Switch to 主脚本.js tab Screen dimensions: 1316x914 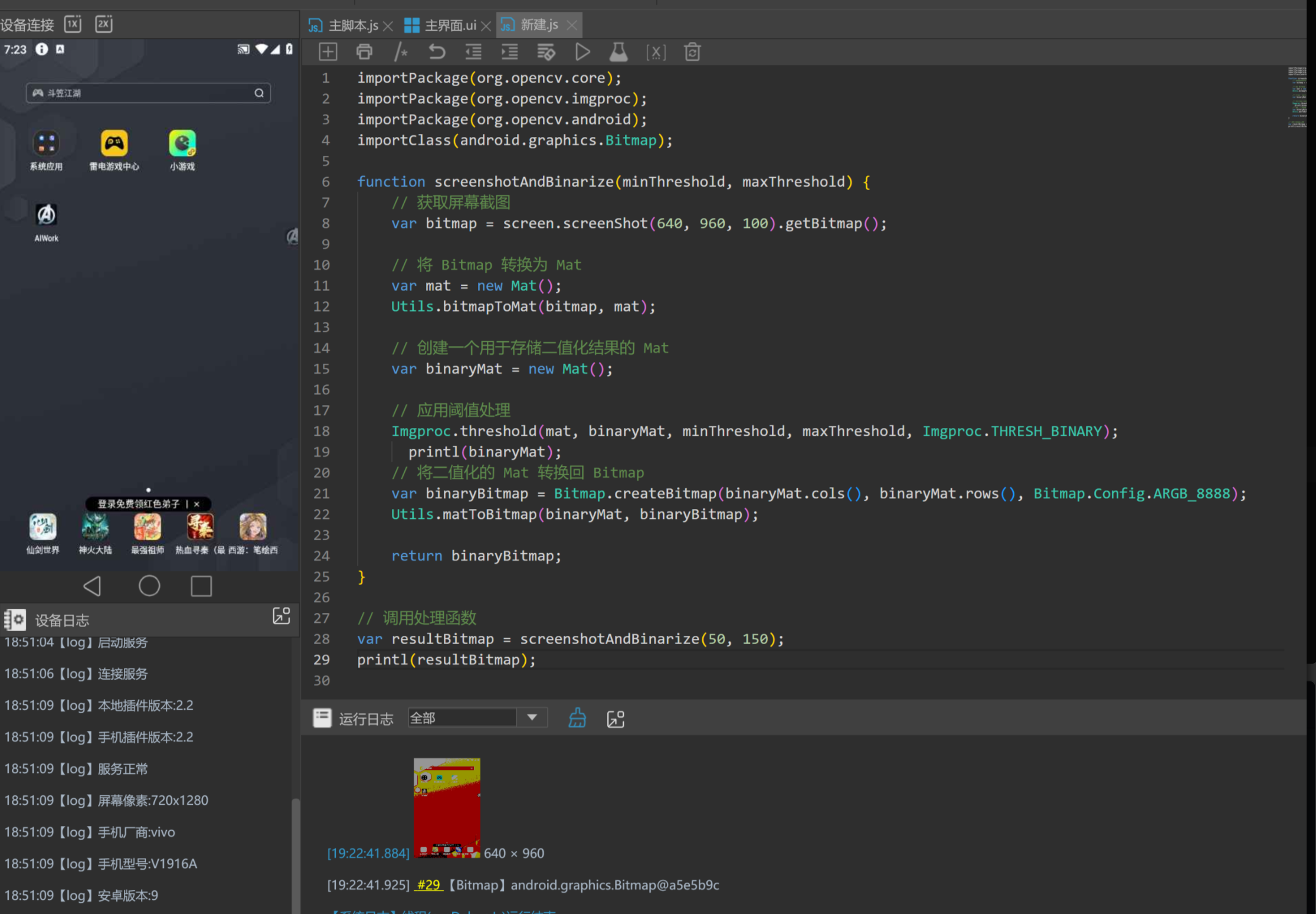coord(353,25)
